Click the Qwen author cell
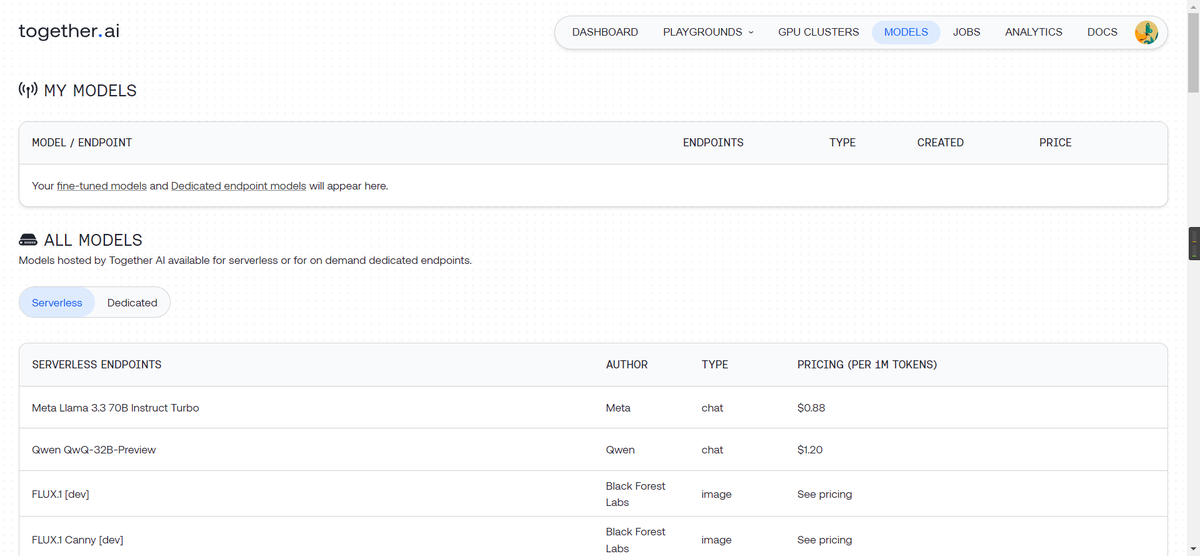Screen dimensions: 1200x556 (620, 450)
